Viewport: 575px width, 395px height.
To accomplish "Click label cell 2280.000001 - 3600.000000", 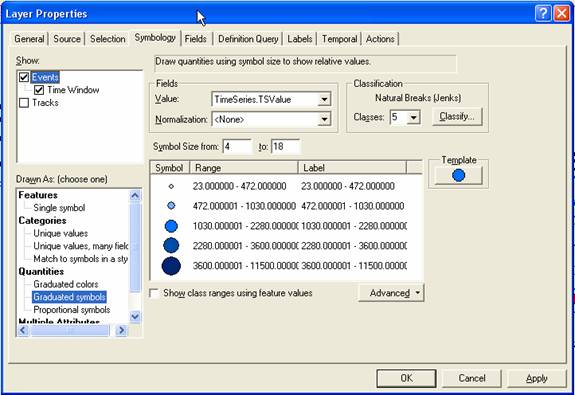I will coord(354,246).
